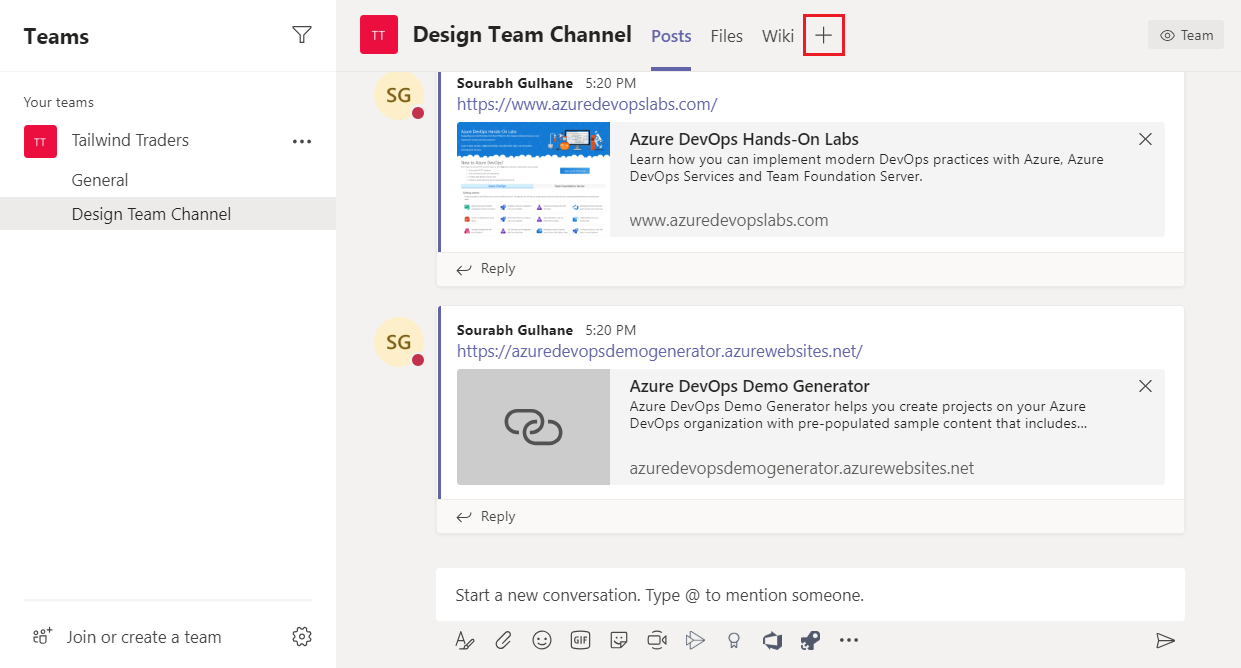The height and width of the screenshot is (668, 1241).
Task: Open the filter icon beside the Teams heading
Action: [301, 35]
